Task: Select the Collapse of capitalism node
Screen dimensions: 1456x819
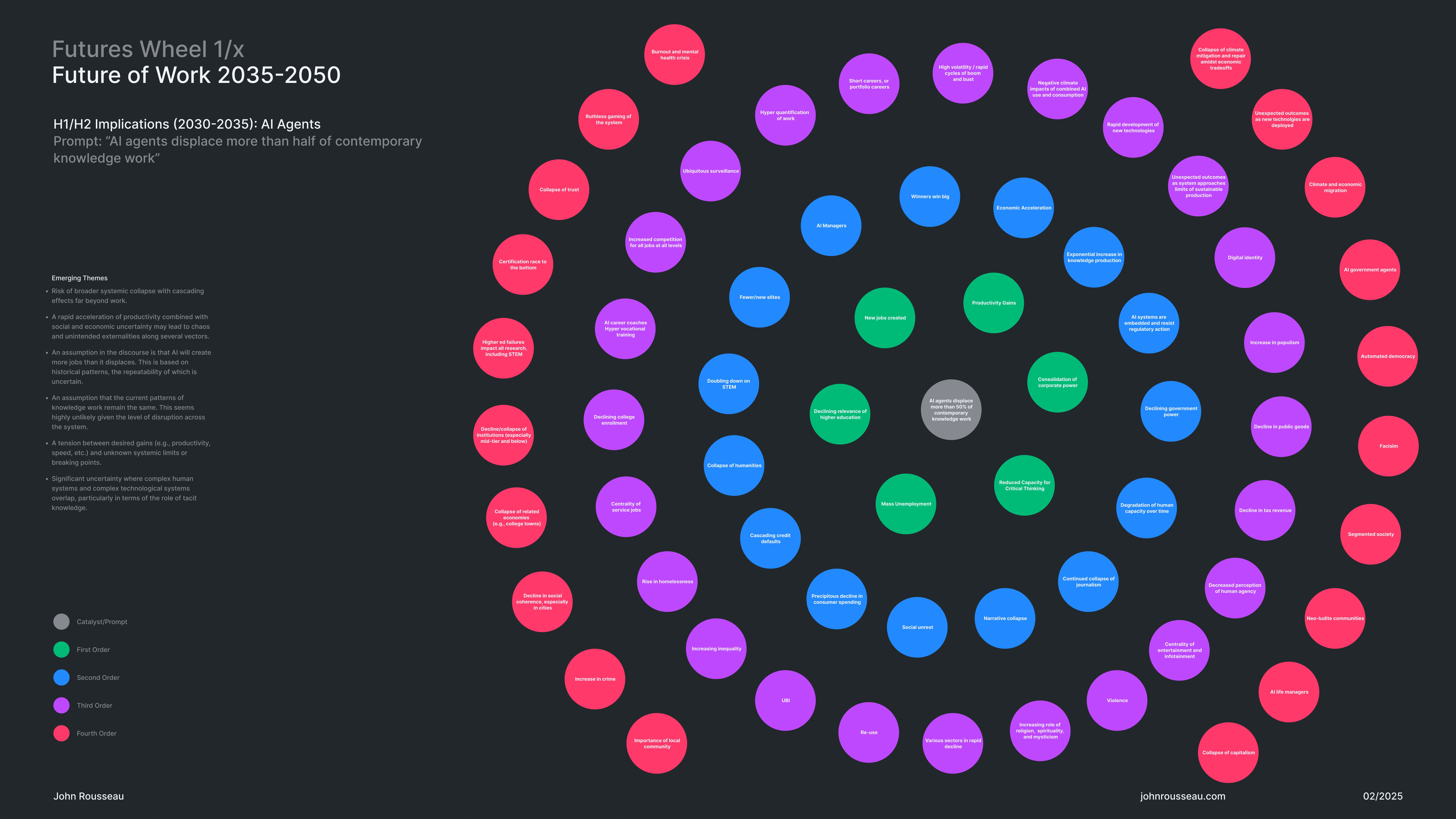Action: (x=1228, y=752)
